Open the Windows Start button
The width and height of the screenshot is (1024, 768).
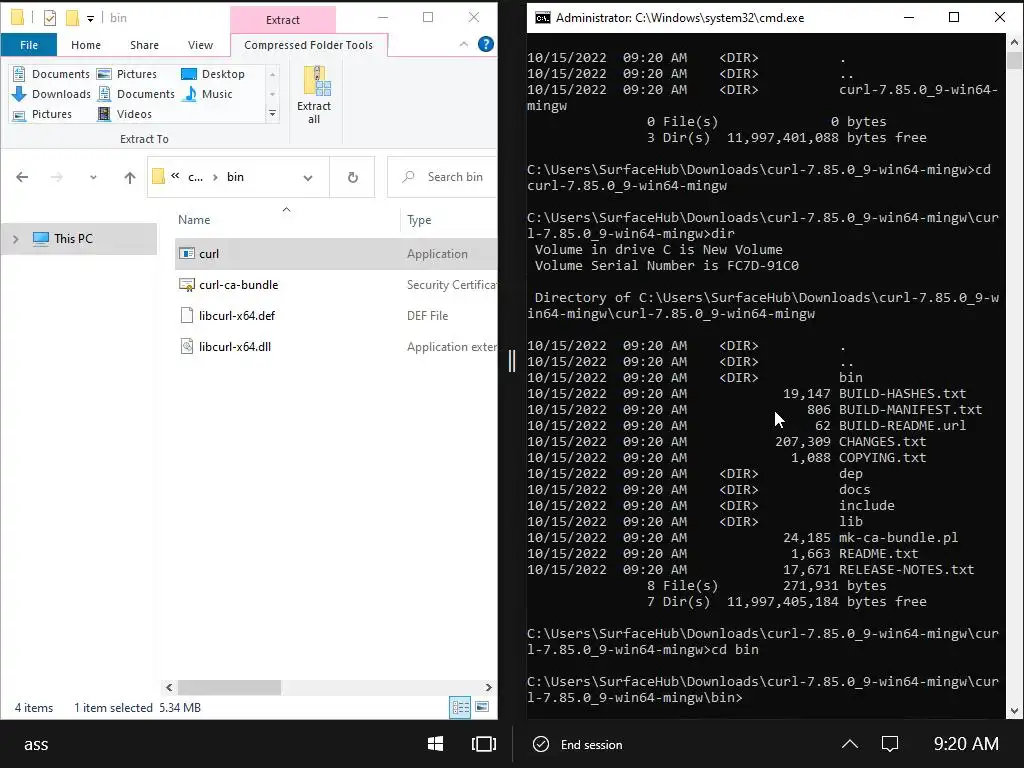pyautogui.click(x=435, y=744)
